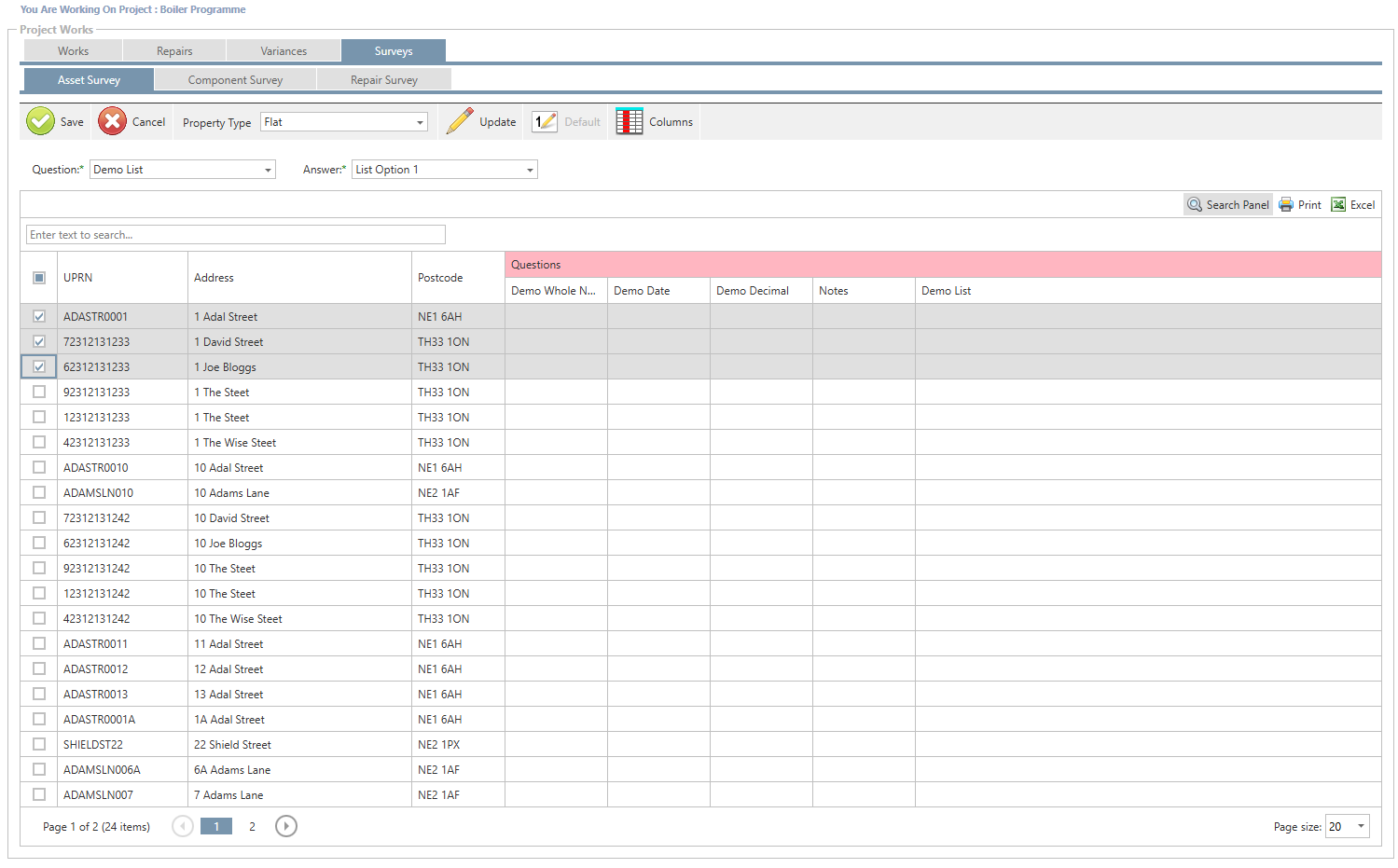Tick the checkbox for ADAMSLN010 row

(39, 493)
